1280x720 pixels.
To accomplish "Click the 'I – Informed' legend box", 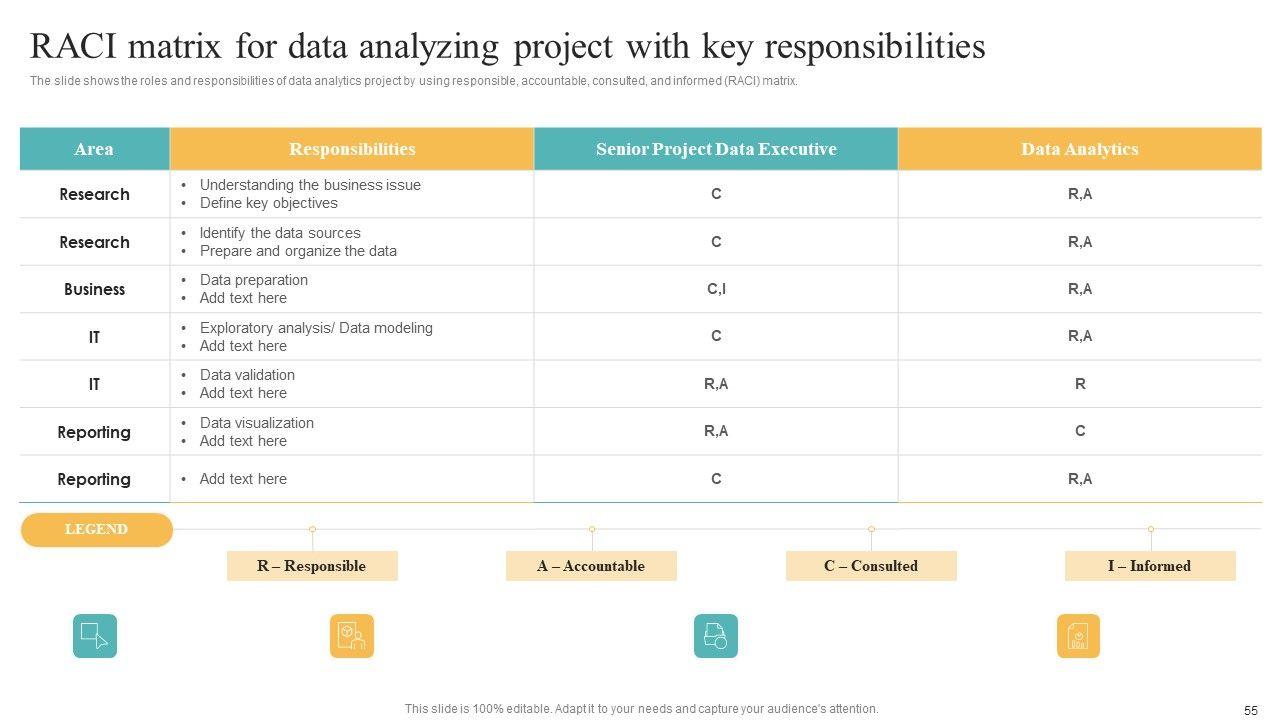I will point(1150,566).
